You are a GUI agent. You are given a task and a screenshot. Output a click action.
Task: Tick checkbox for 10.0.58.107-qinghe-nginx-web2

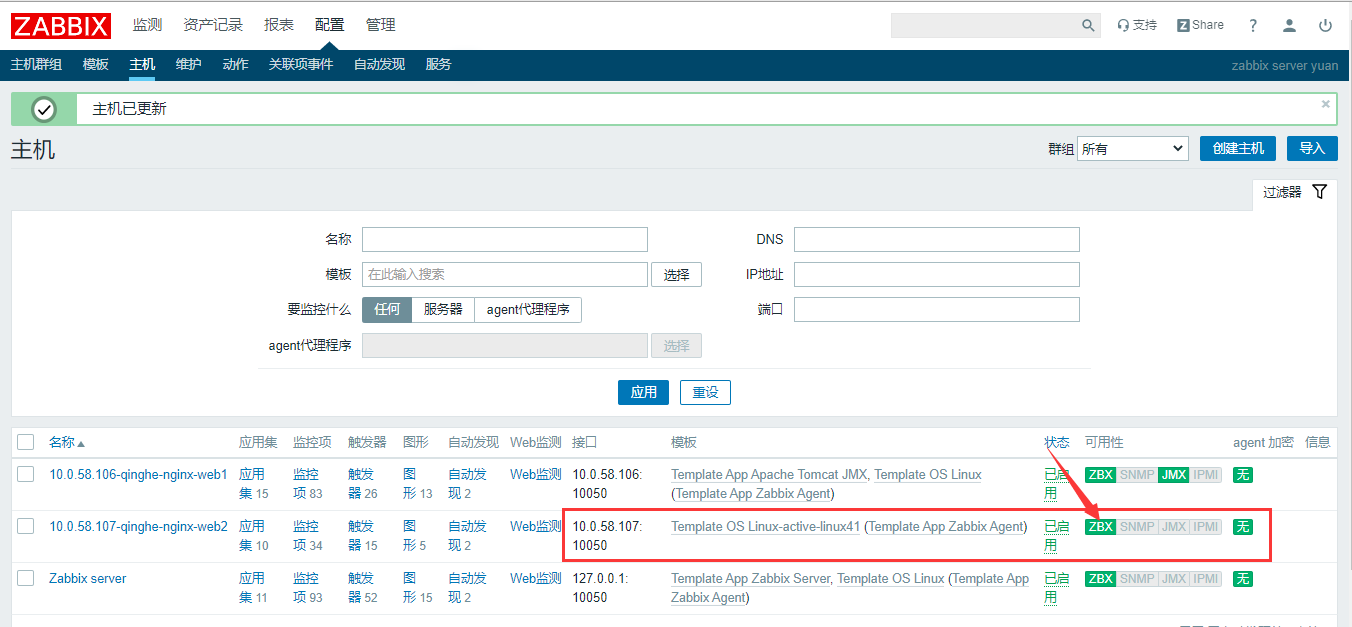tap(26, 526)
